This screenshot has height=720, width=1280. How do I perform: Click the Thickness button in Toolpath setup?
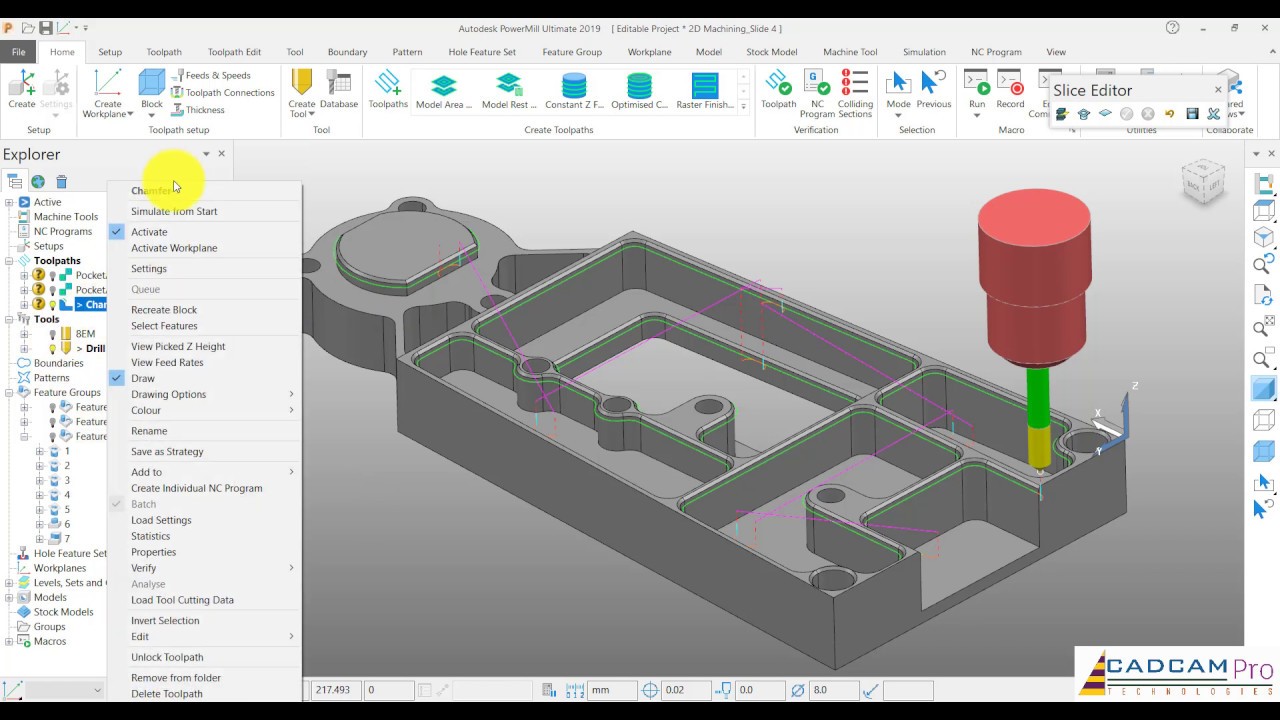coord(197,110)
